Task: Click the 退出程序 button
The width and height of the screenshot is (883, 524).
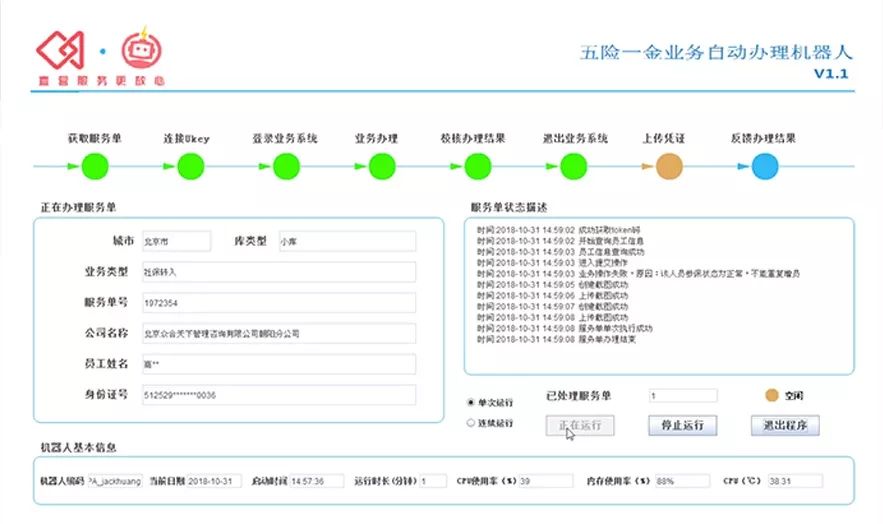Action: click(785, 425)
